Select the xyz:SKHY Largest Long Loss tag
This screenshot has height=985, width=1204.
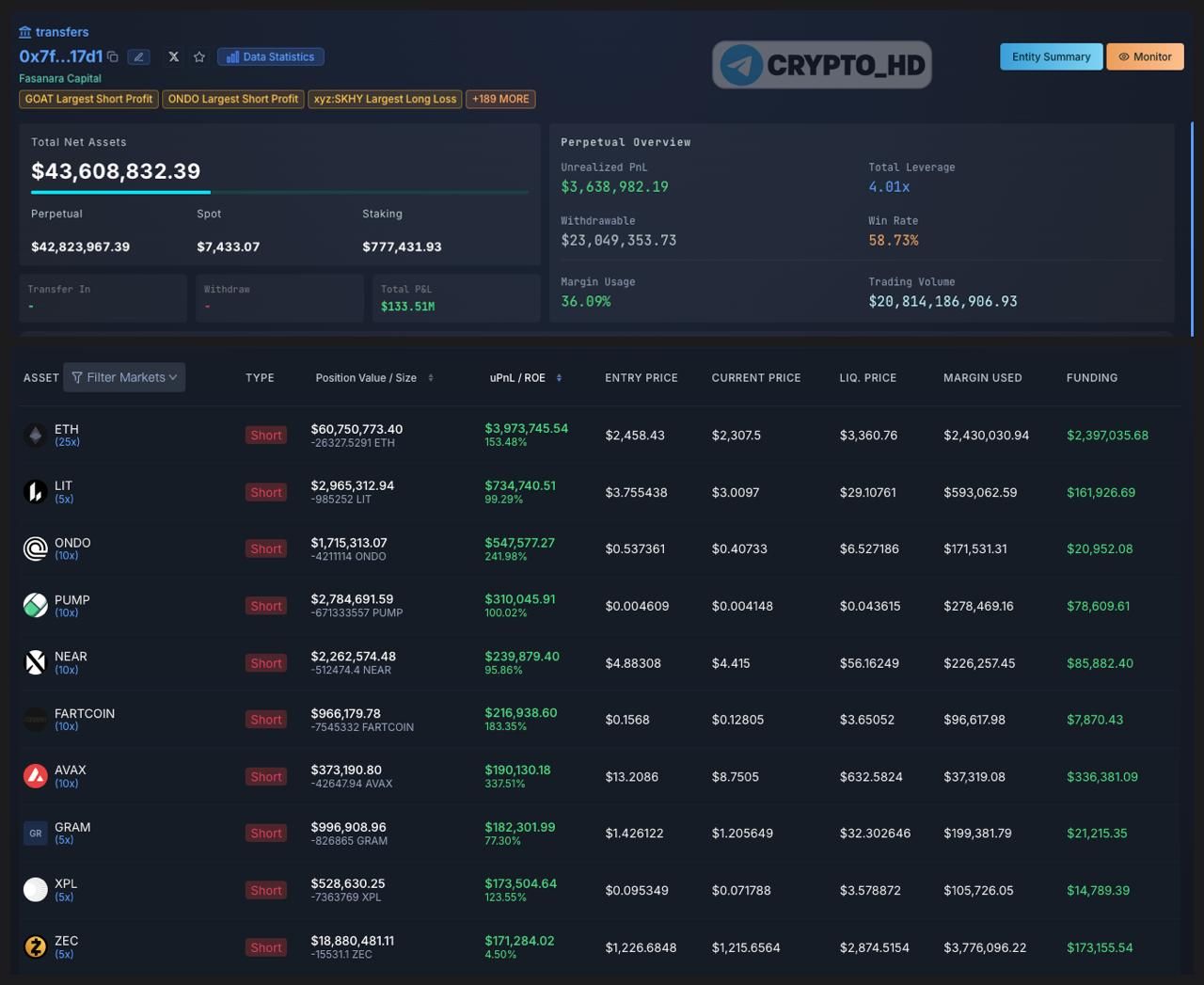click(385, 99)
